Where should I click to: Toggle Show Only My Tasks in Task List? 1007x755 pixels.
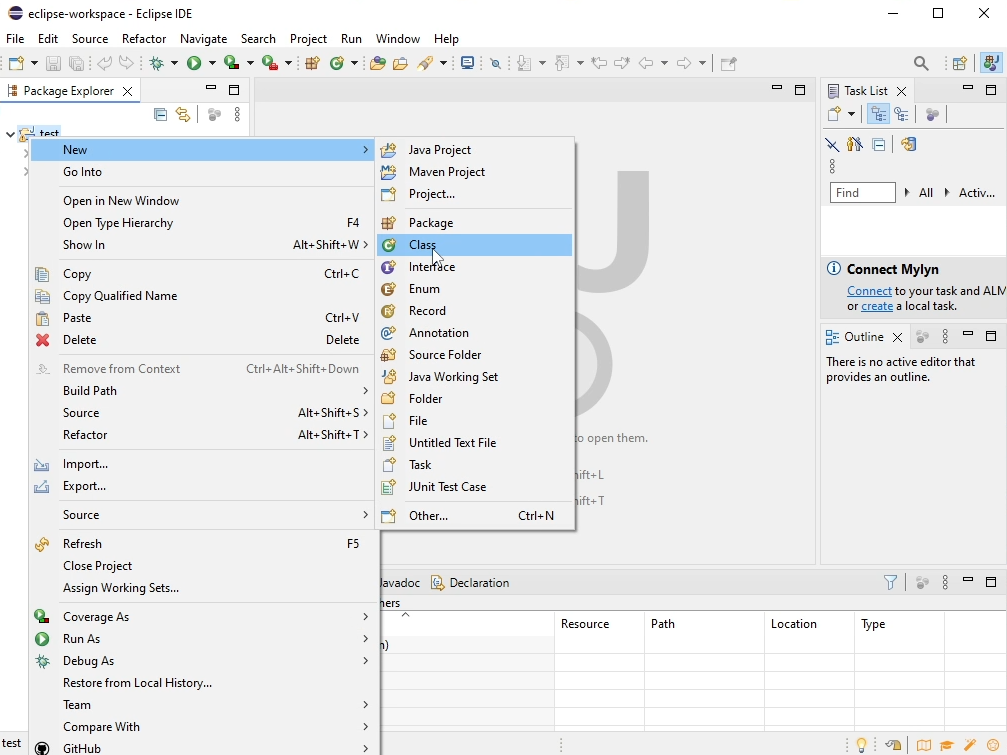point(855,144)
